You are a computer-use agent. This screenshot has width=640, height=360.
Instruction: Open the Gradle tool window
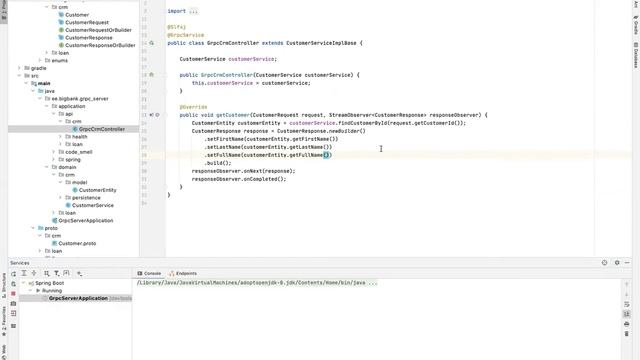coord(636,25)
